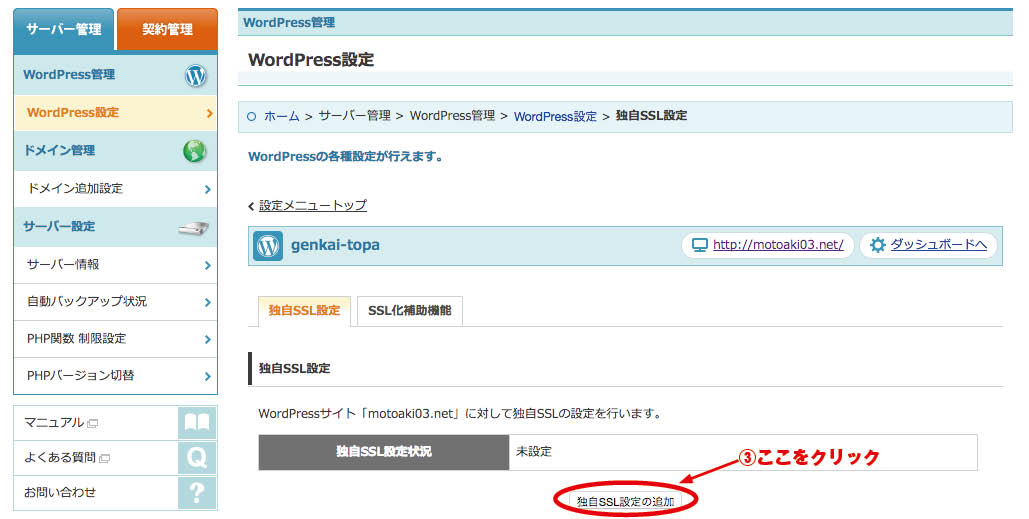
Task: Open the 独自SSL設定 tab
Action: (304, 311)
